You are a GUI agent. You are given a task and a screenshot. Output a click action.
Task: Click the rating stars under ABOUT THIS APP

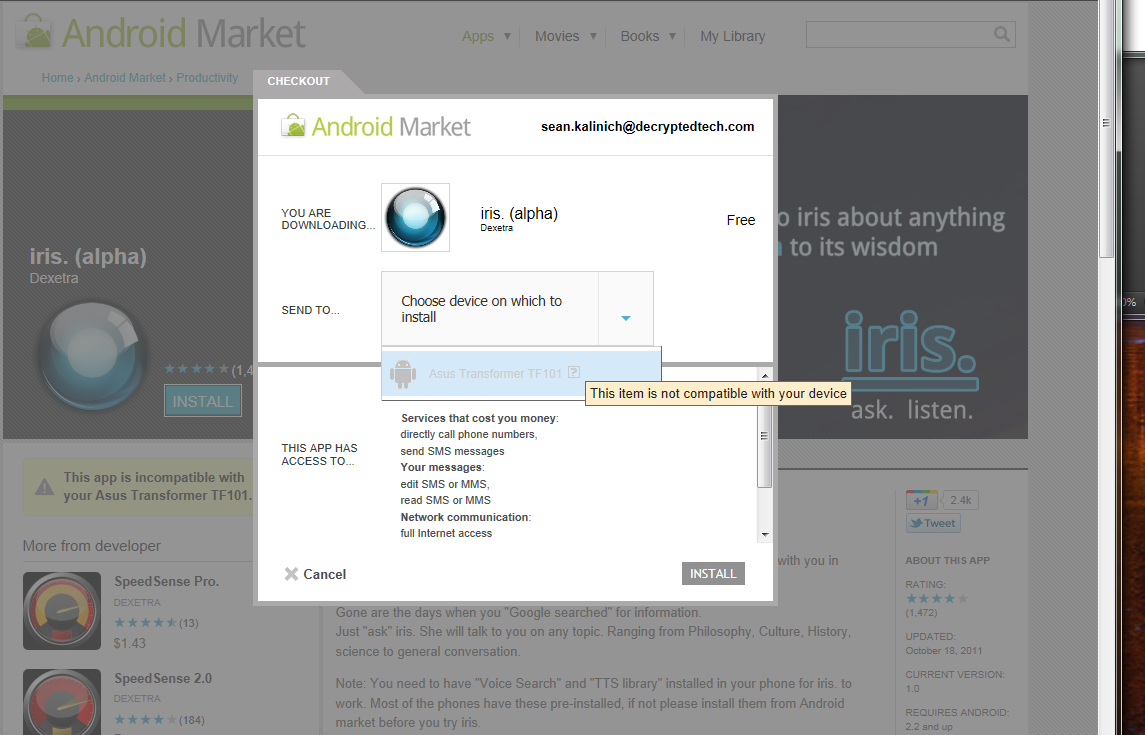point(937,599)
